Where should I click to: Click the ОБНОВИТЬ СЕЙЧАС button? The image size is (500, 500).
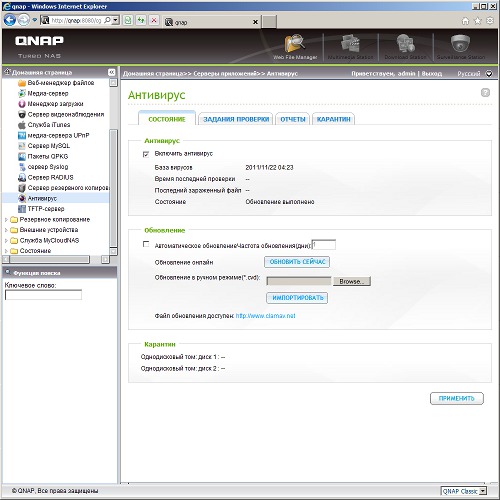tap(297, 262)
